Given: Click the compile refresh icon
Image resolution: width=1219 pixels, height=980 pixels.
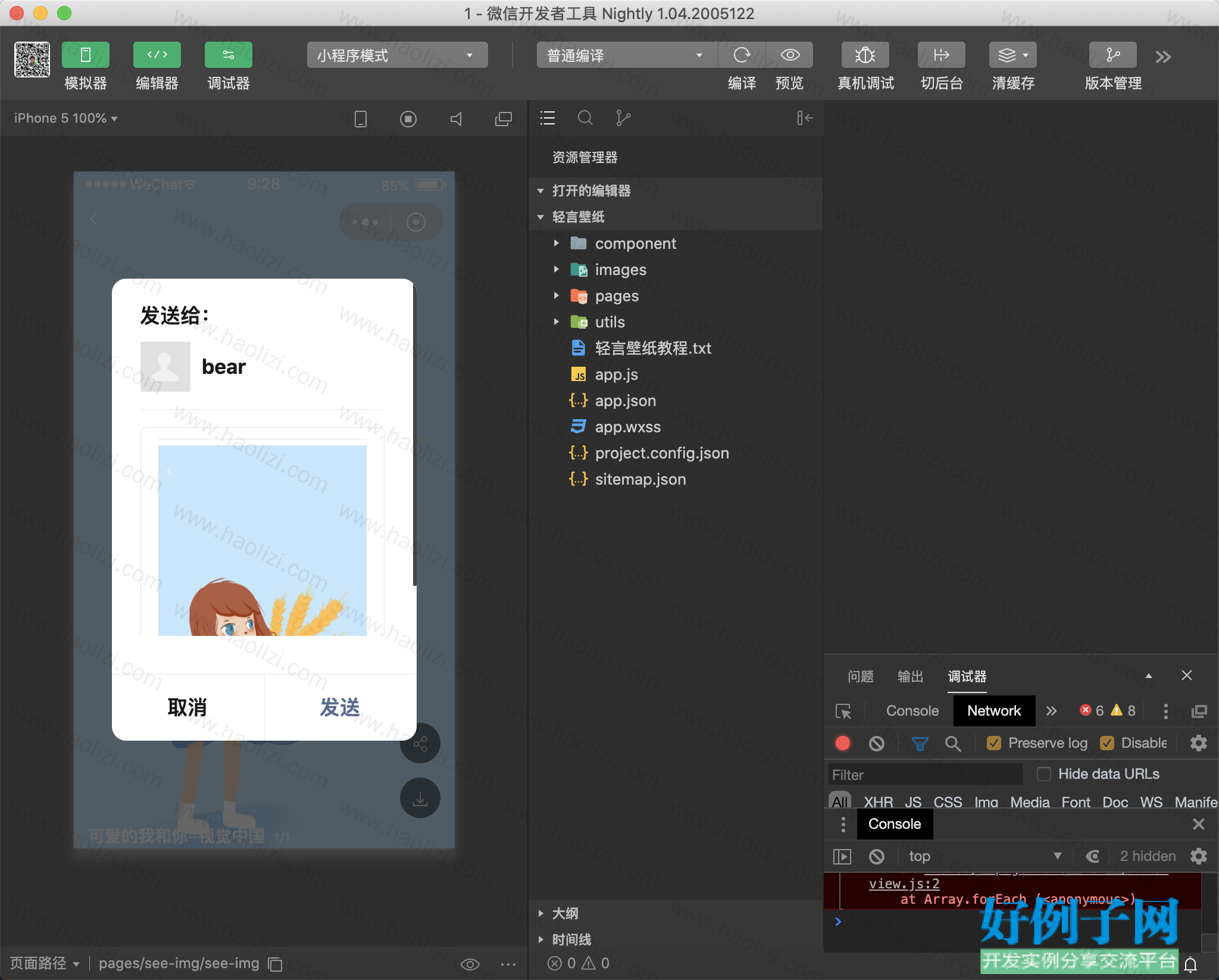Looking at the screenshot, I should pyautogui.click(x=742, y=55).
